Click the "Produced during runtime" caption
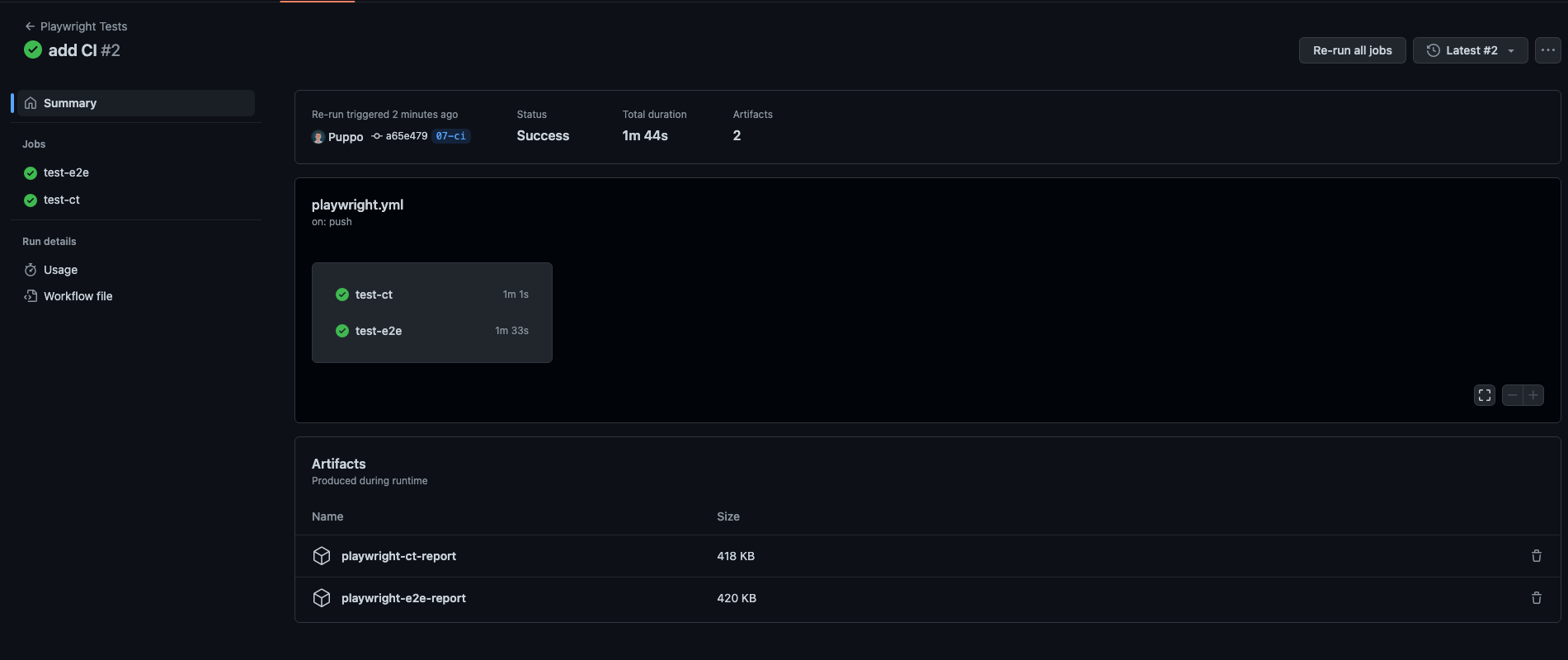The image size is (1568, 660). [x=370, y=481]
